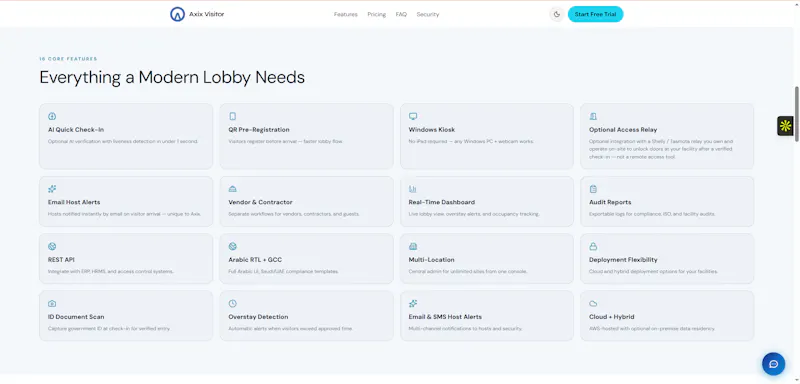
Task: Click the Separate workflows for vendors description
Action: pos(294,214)
